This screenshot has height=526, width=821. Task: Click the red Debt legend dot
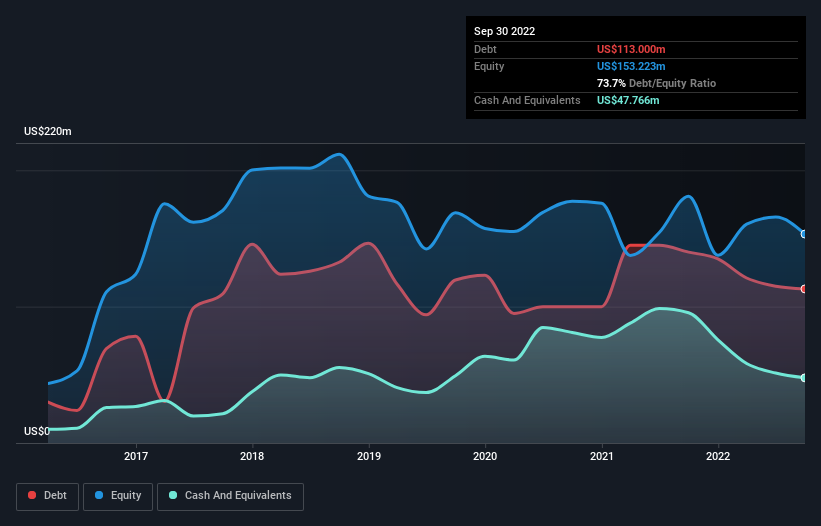pos(32,495)
